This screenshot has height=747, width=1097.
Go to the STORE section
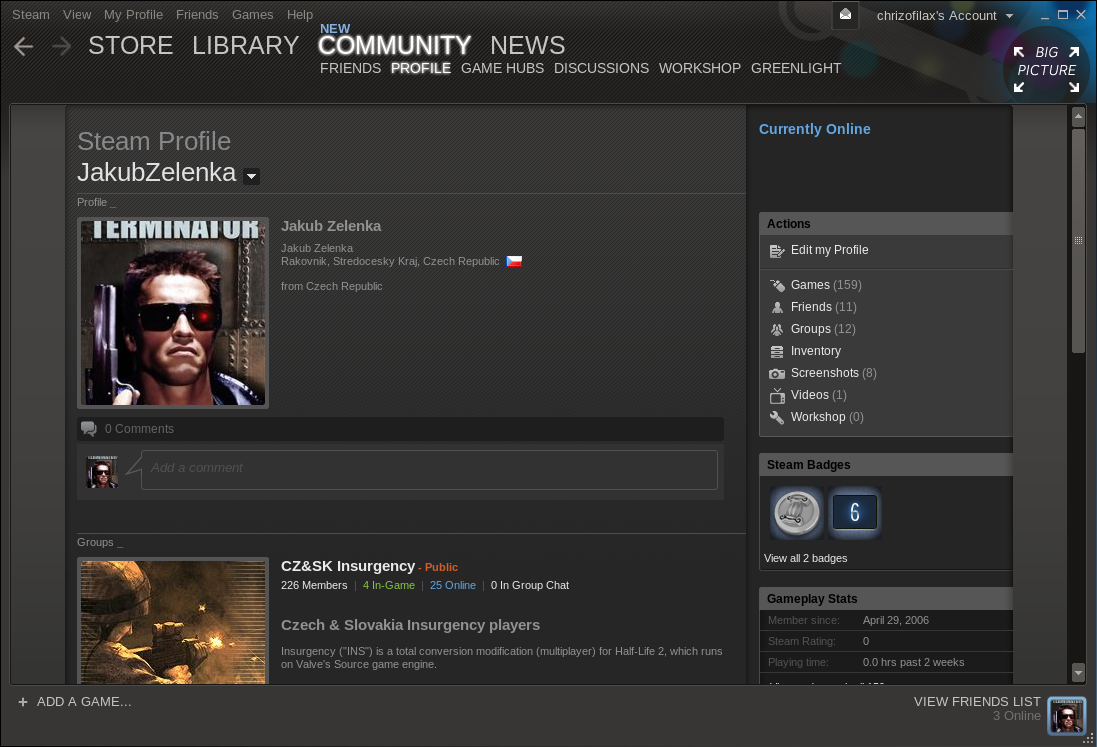pyautogui.click(x=130, y=45)
